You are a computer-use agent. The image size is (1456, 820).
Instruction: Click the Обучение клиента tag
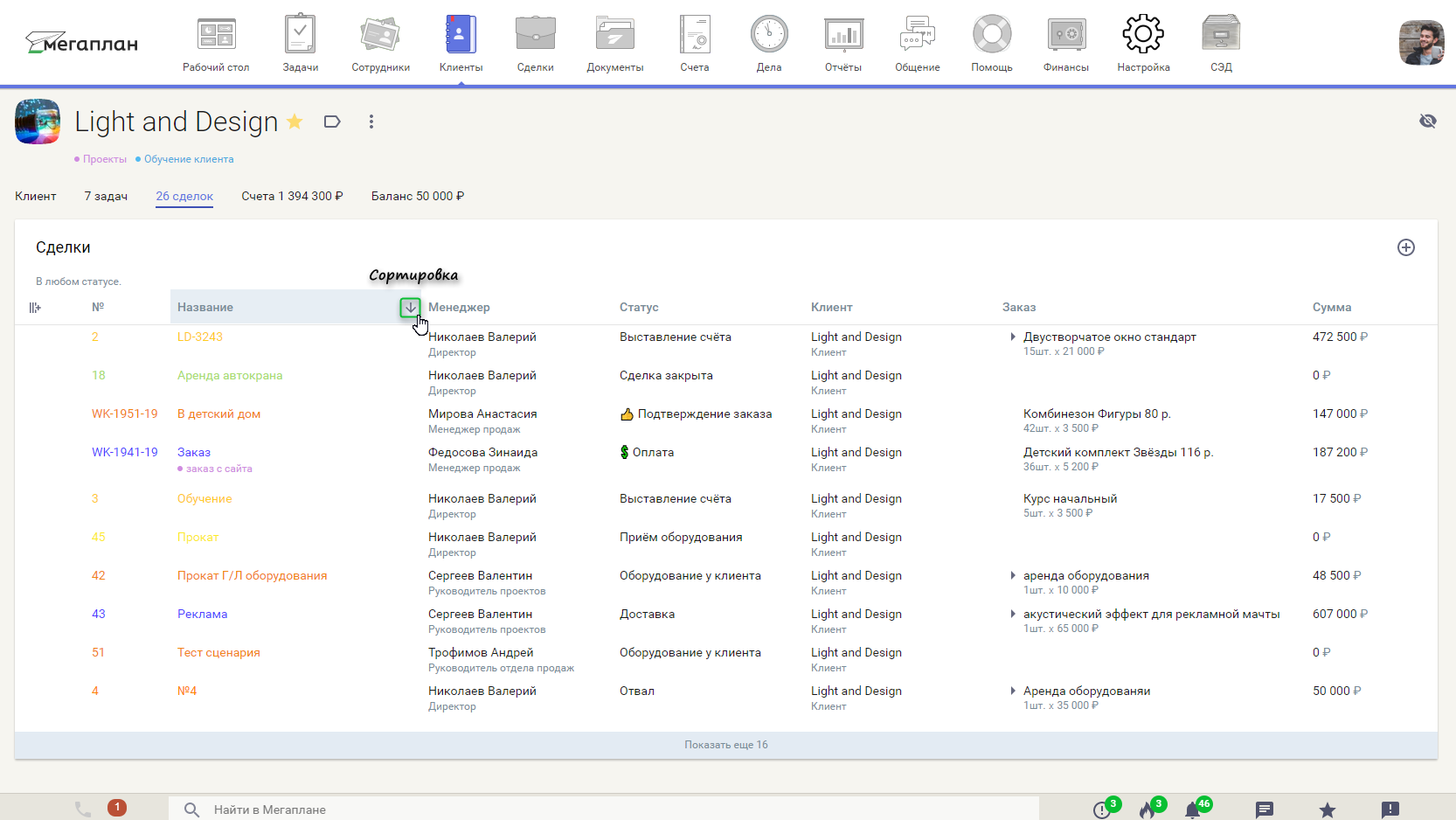[188, 159]
